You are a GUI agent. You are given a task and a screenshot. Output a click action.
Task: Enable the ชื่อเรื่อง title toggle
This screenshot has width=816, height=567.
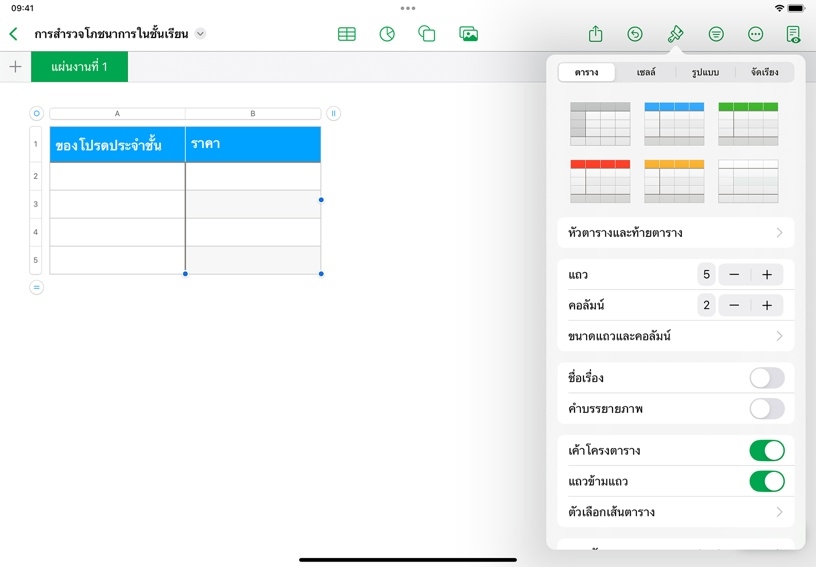tap(766, 378)
